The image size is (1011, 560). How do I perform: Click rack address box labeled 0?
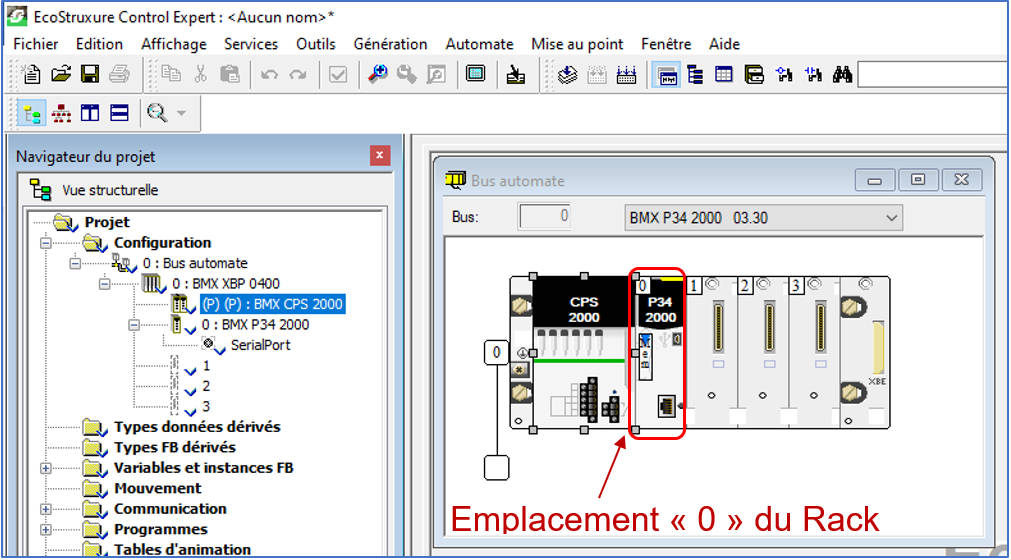496,352
